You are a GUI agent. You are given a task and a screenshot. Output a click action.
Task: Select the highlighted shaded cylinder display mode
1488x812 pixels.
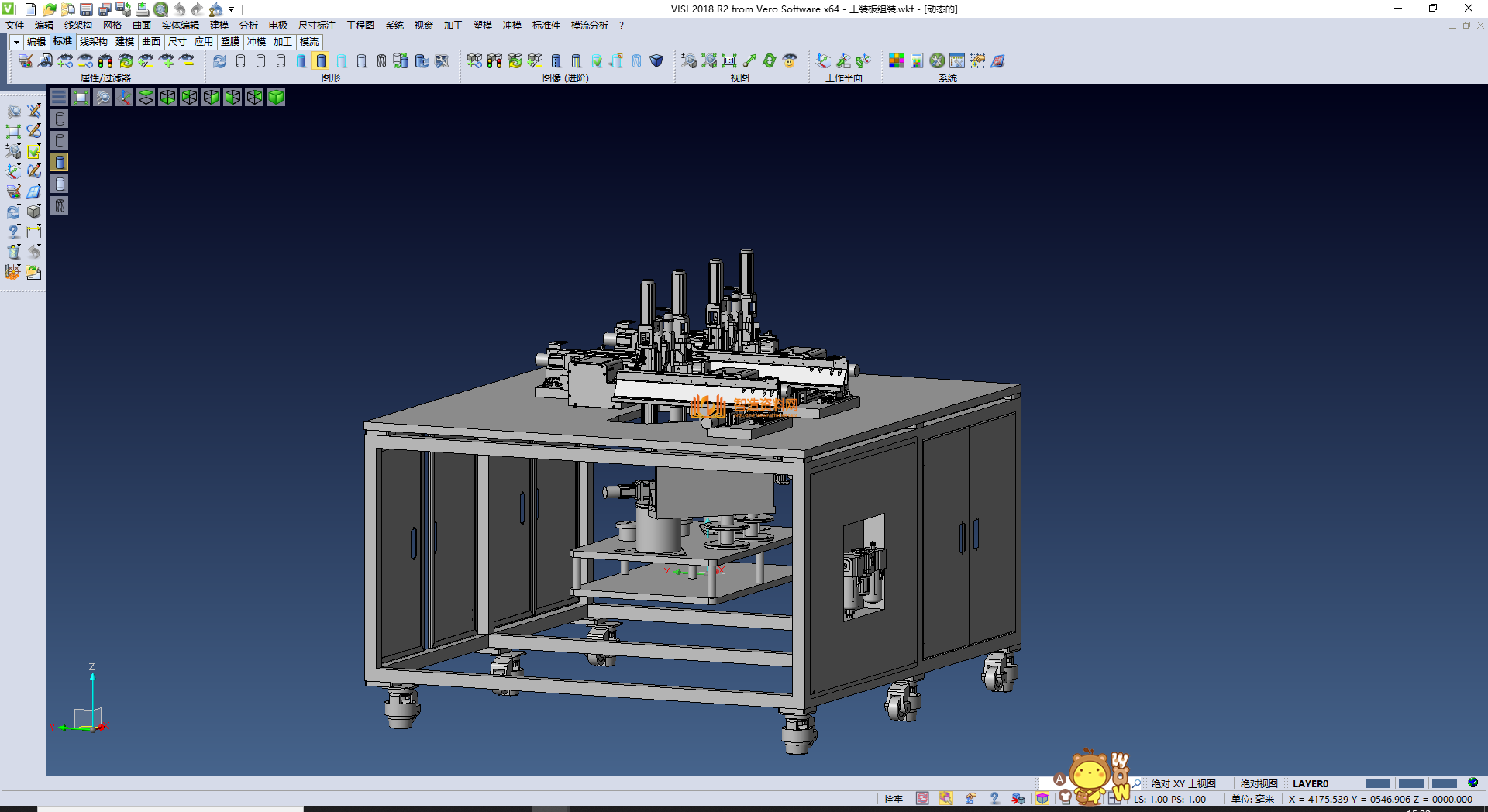coord(321,61)
